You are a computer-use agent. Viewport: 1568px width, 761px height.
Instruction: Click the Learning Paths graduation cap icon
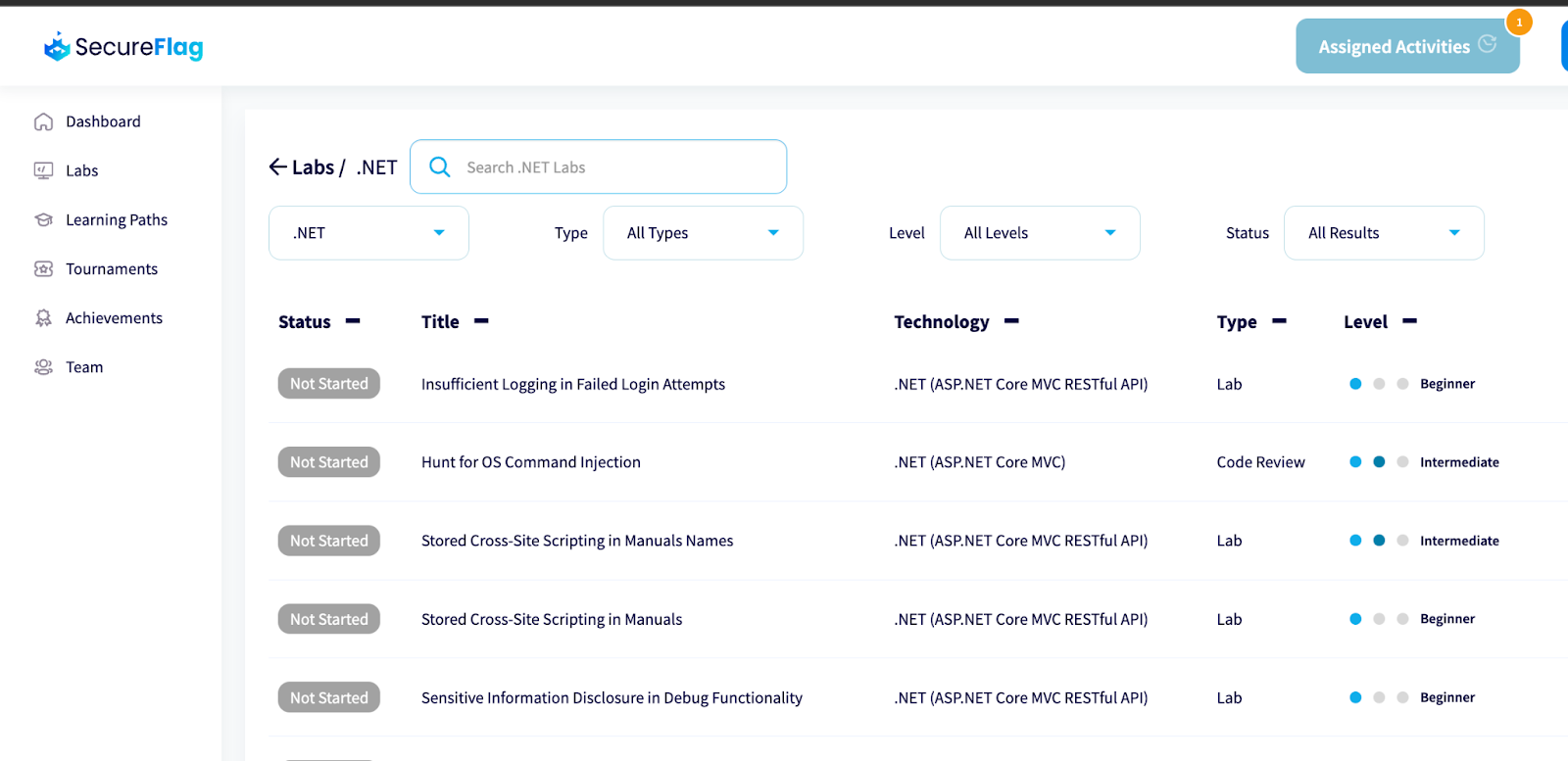pyautogui.click(x=43, y=219)
